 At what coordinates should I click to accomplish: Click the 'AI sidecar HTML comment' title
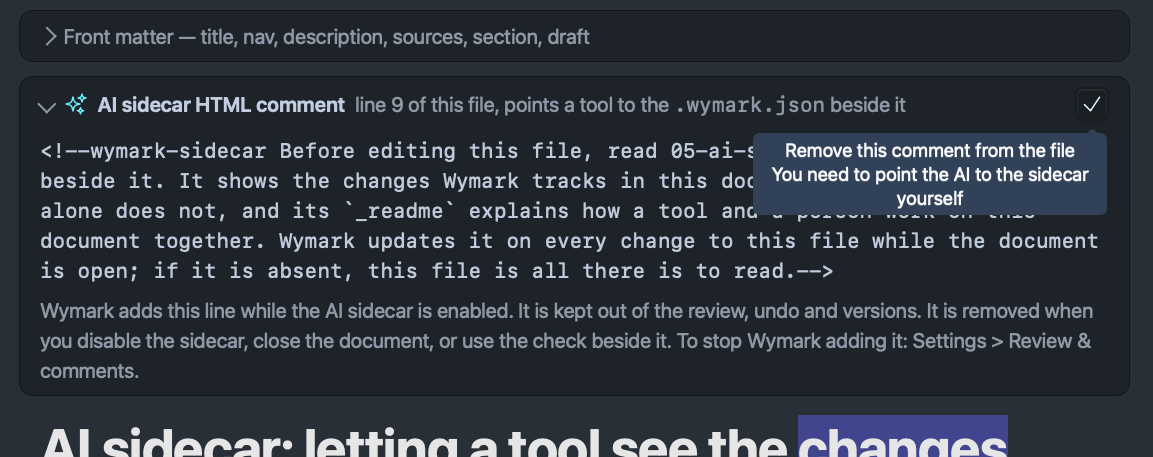pos(221,105)
